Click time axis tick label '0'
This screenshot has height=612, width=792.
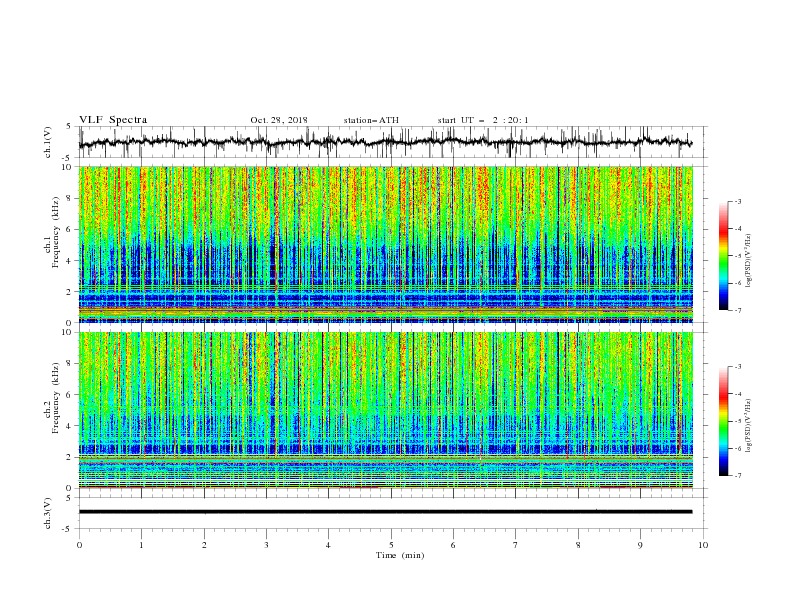tap(79, 545)
